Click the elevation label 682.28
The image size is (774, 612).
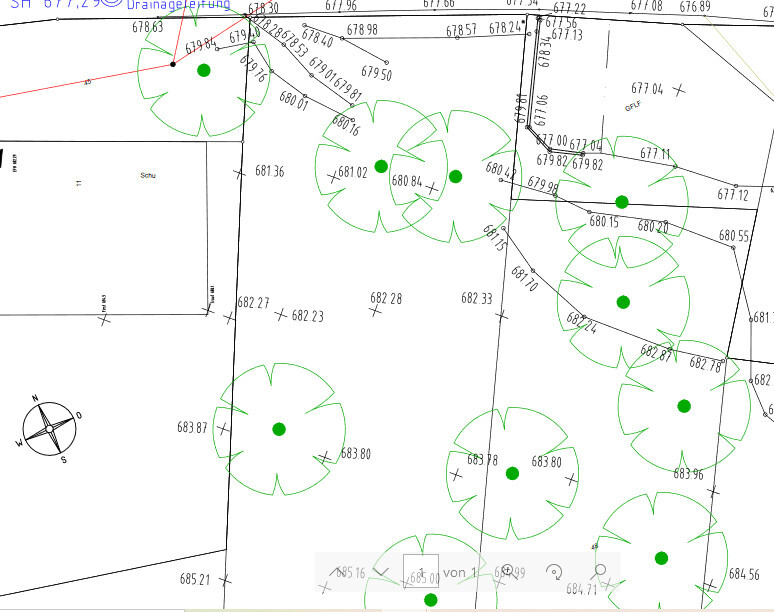[386, 298]
